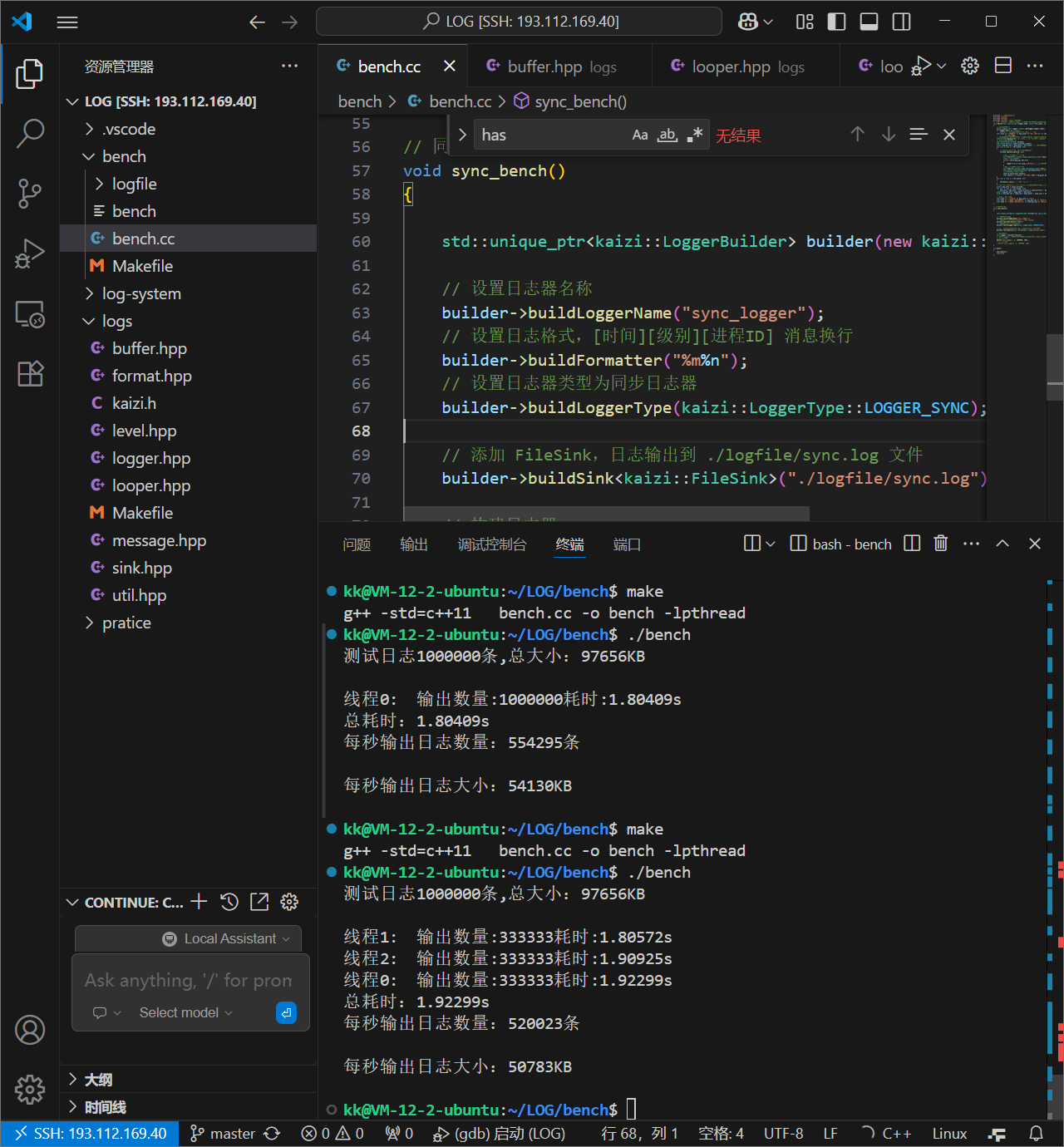Go back in navigation history
Viewport: 1064px width, 1147px height.
pyautogui.click(x=257, y=22)
